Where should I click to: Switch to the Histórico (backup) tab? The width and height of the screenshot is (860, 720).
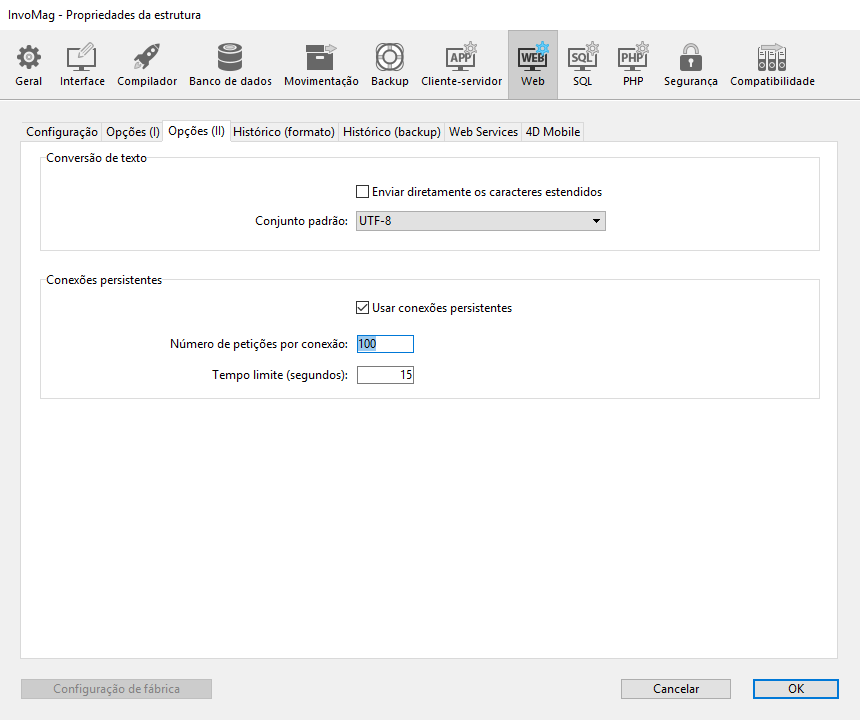(x=391, y=132)
